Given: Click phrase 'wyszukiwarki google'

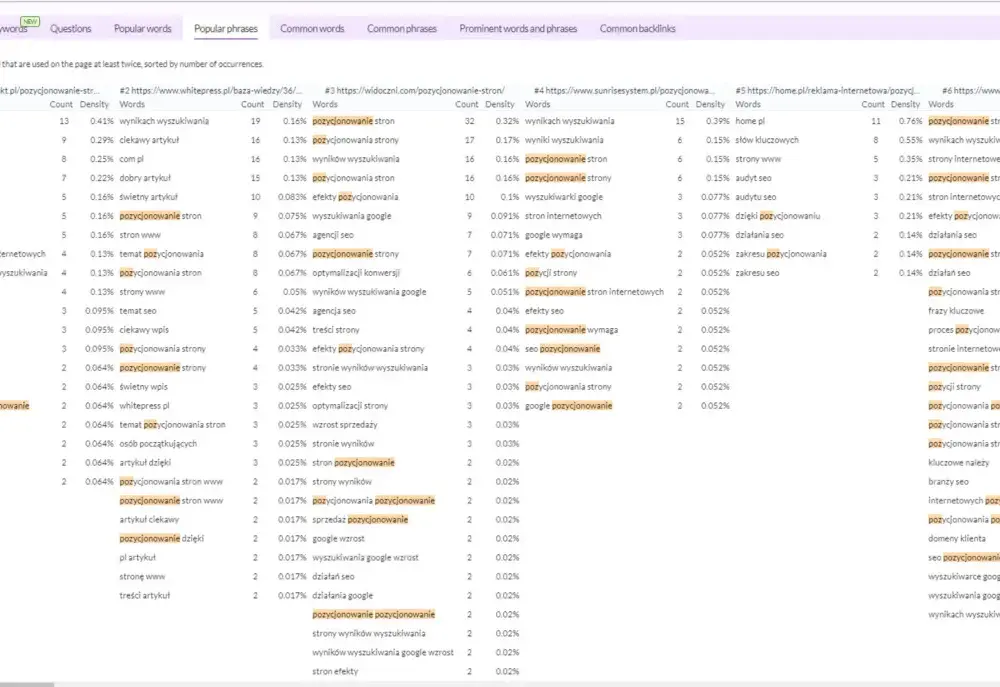Looking at the screenshot, I should [564, 197].
